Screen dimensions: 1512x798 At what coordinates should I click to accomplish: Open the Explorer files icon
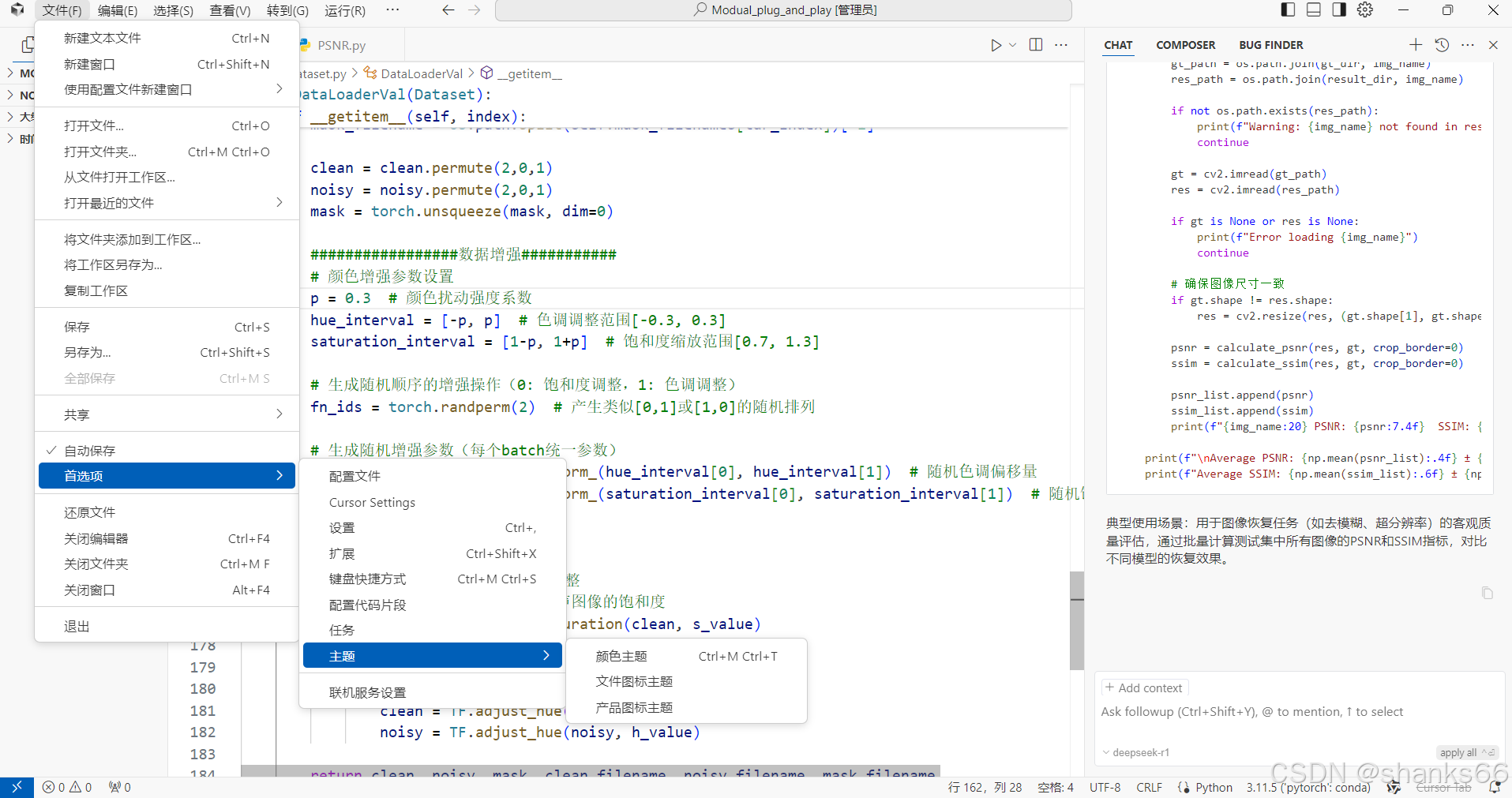pyautogui.click(x=28, y=46)
